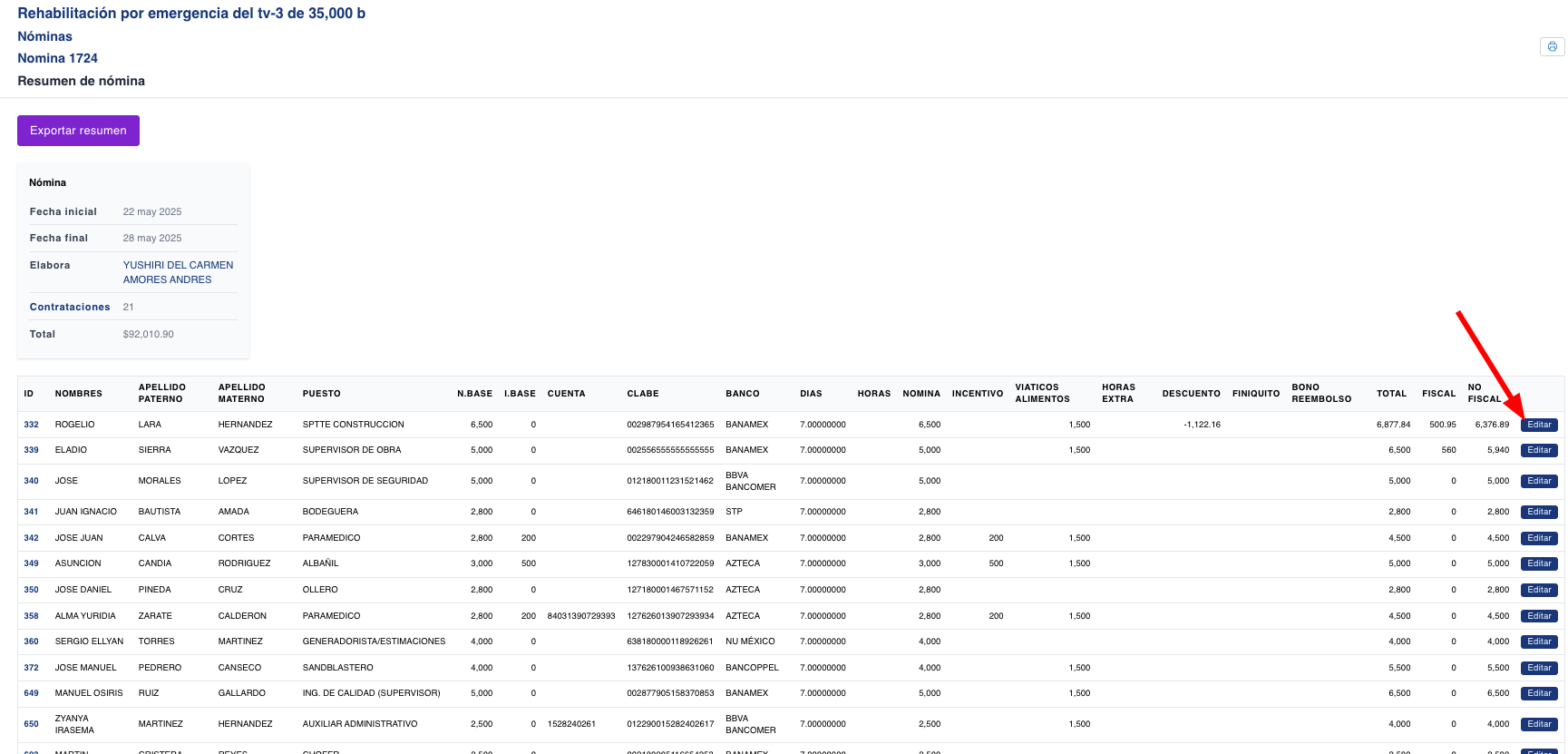Click the Contrataciones label link
Screen dimensions: 1568x754
(x=70, y=307)
